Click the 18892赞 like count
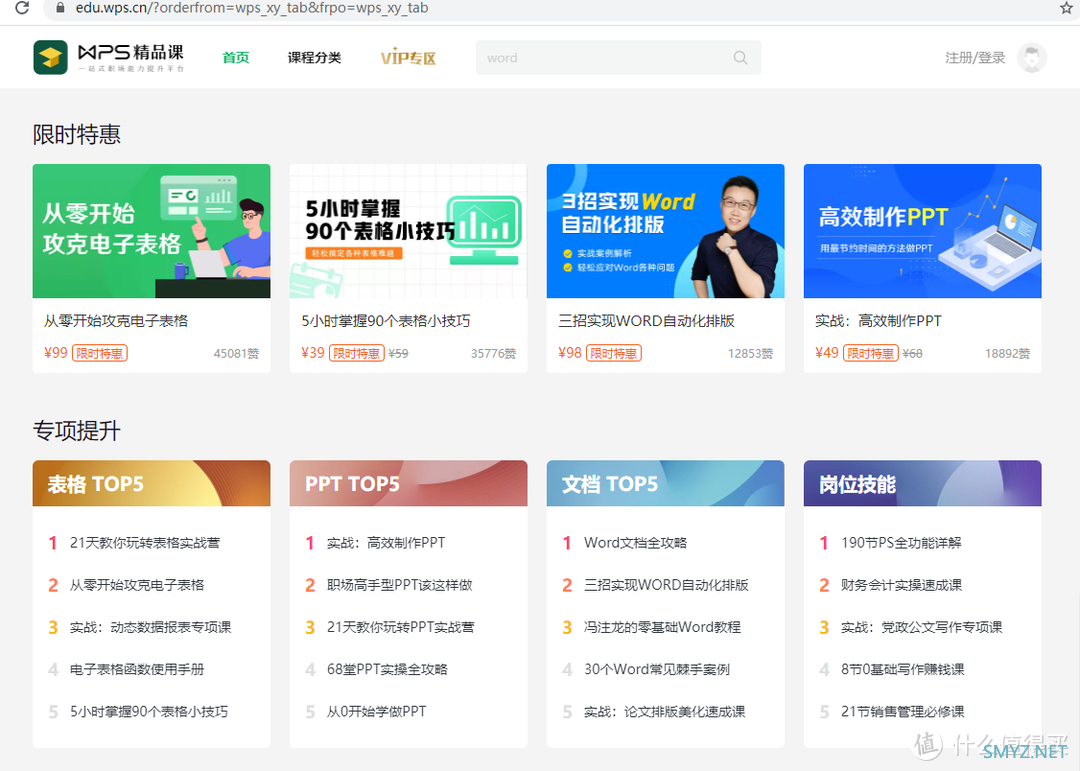 point(1007,354)
